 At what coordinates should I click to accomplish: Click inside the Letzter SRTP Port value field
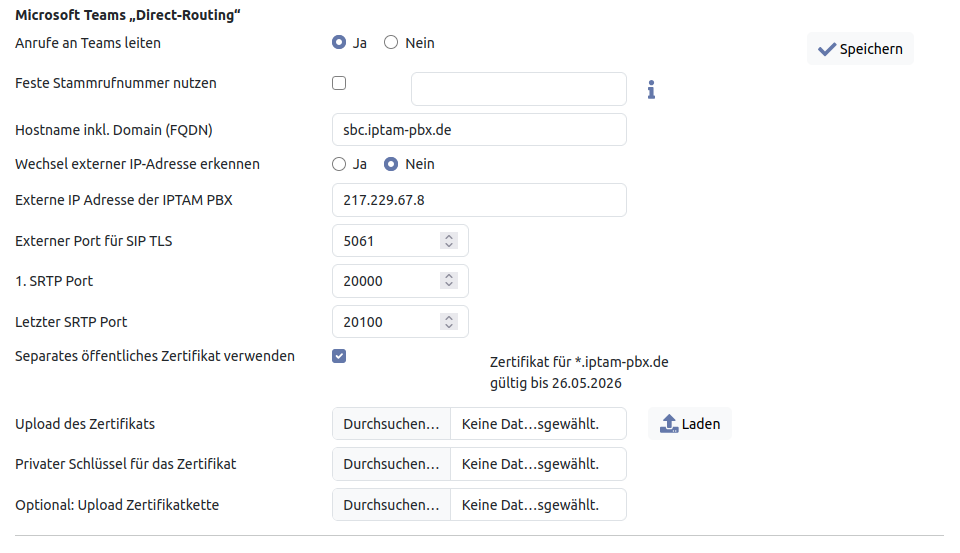(x=385, y=322)
